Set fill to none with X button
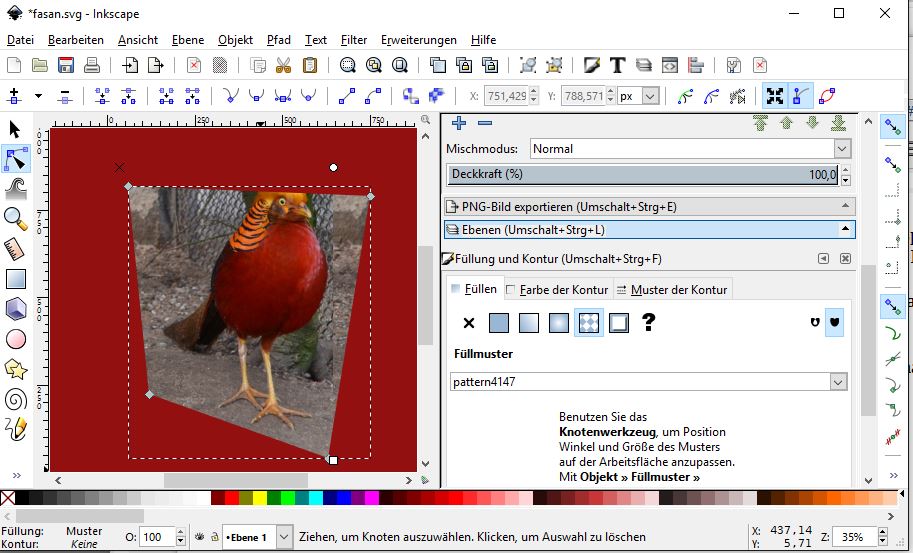Screen dimensions: 913x553 468,323
